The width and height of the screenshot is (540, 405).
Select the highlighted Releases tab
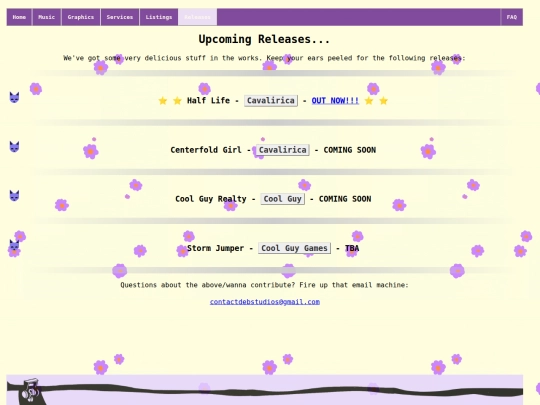coord(197,17)
